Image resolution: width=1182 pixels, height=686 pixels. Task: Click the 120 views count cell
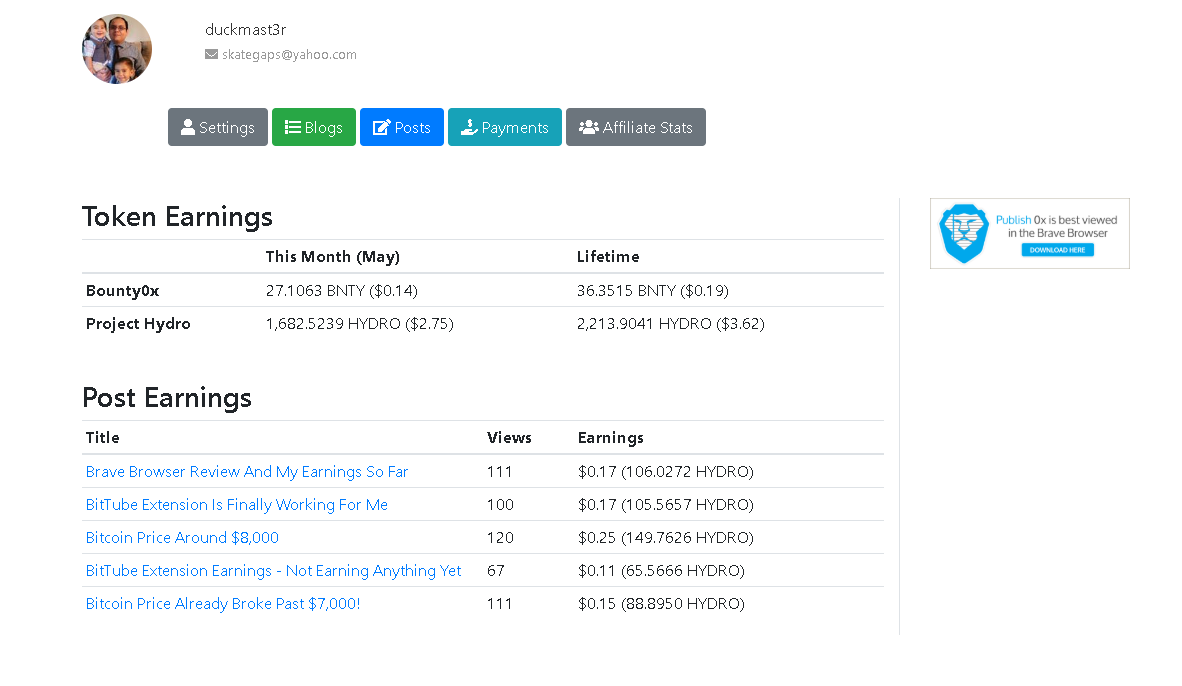501,538
